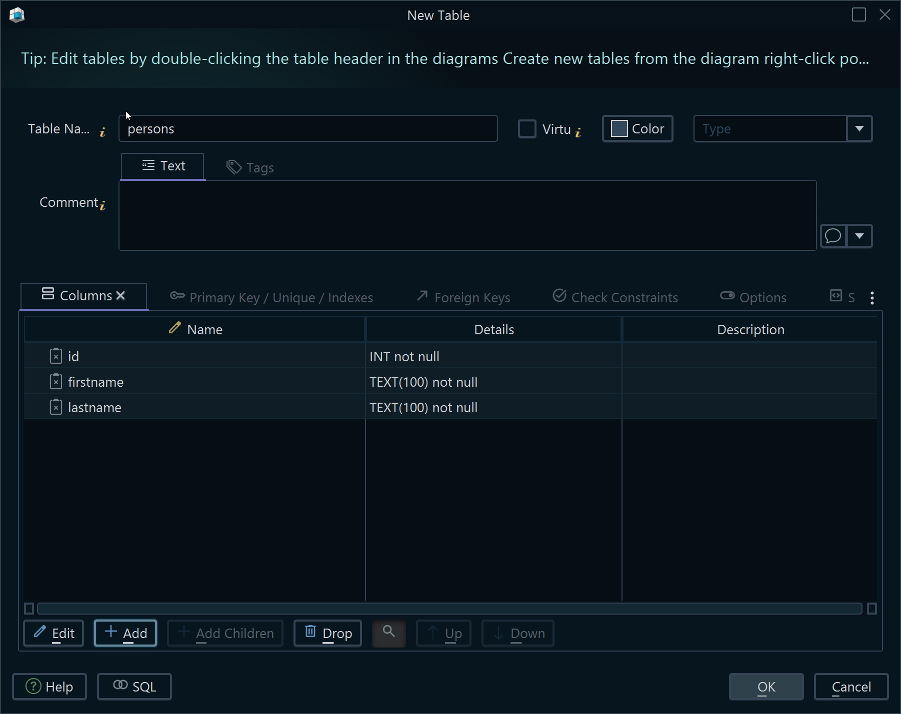Click the speech bubble comment icon button
Screen dimensions: 901x714
coord(833,236)
